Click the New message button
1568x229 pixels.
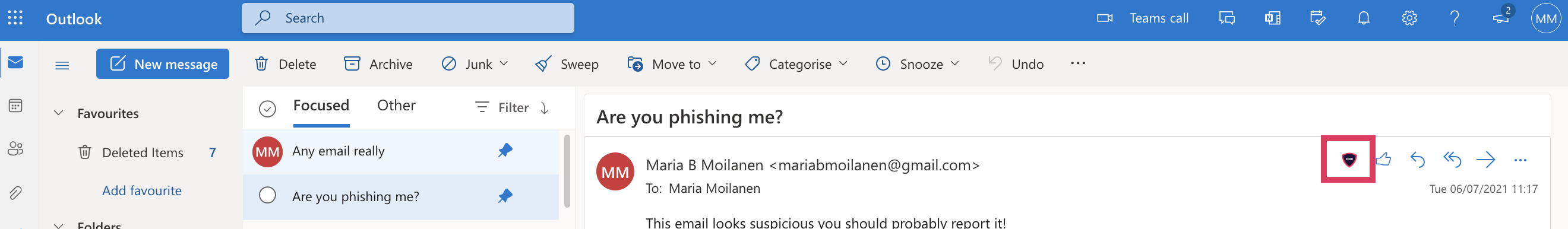pyautogui.click(x=163, y=64)
